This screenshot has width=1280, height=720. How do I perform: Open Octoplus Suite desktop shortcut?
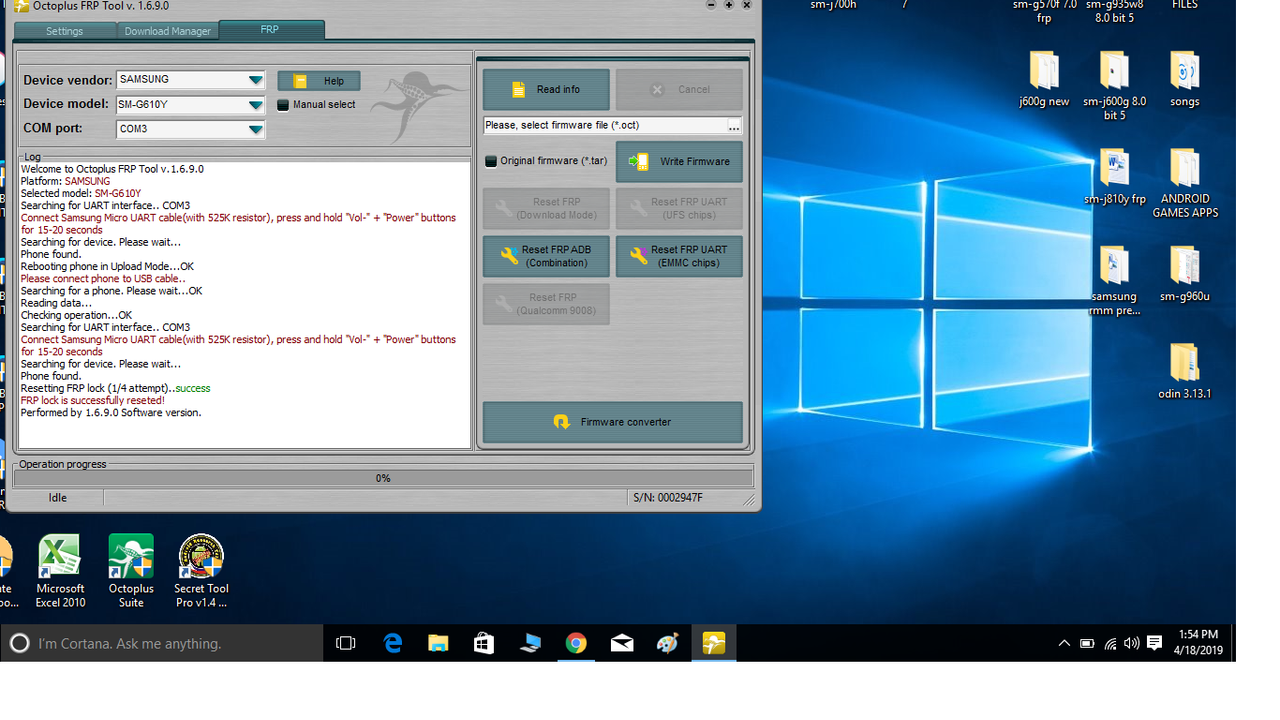tap(131, 571)
